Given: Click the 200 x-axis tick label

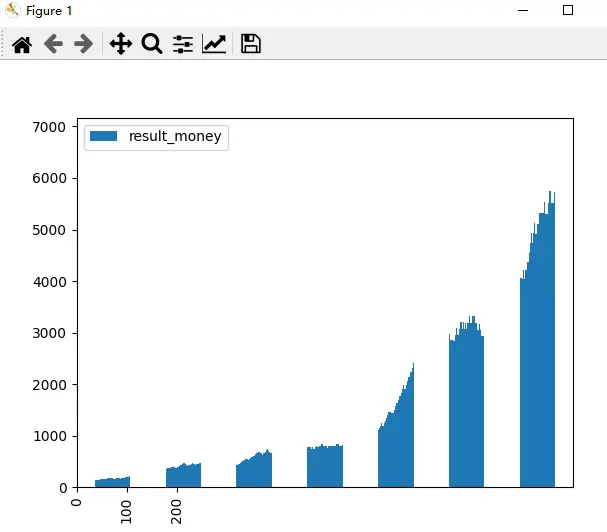Looking at the screenshot, I should point(177,509).
